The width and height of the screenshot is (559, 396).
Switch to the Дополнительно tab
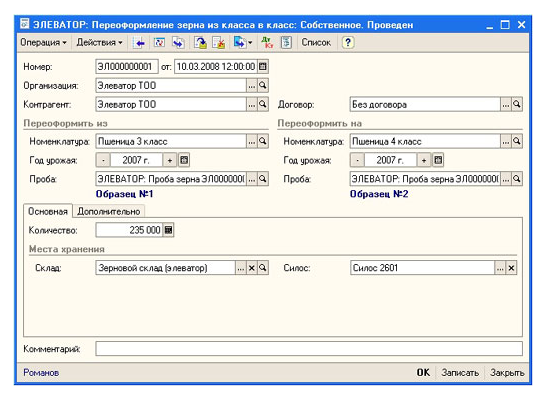coord(109,211)
